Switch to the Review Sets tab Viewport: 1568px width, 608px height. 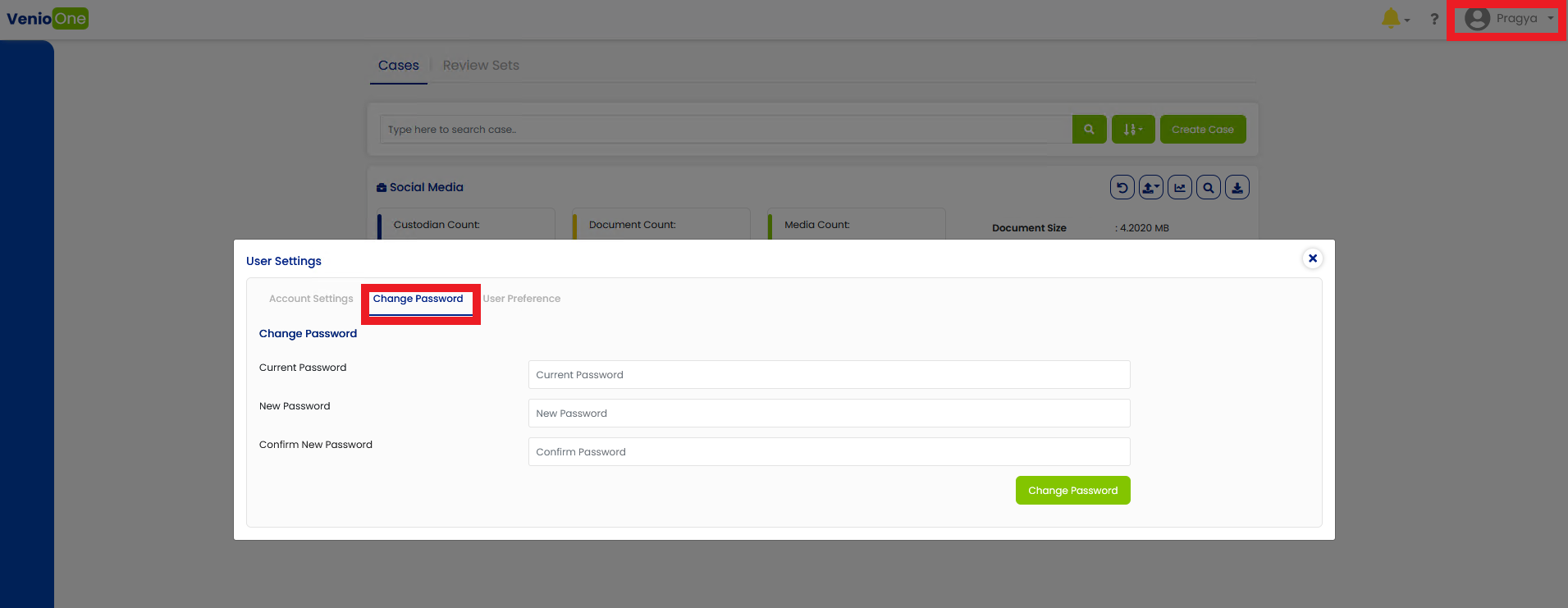481,65
